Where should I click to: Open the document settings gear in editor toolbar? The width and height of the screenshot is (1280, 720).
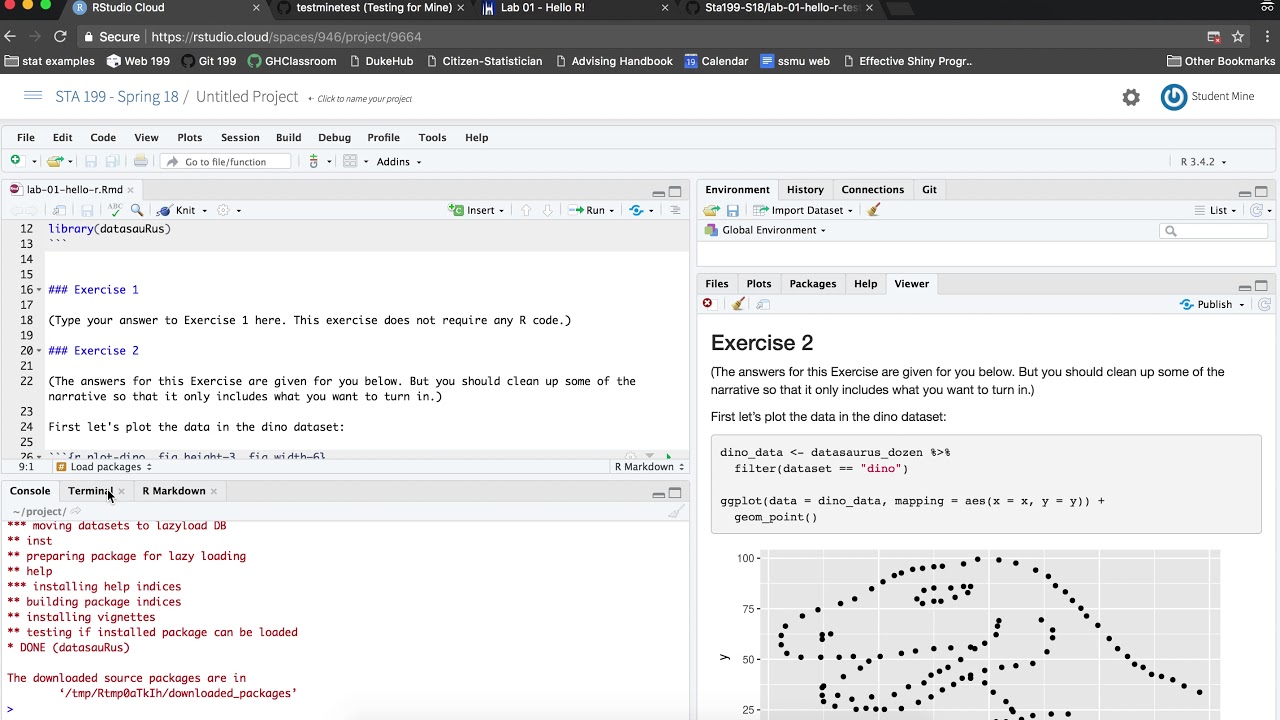[x=224, y=210]
